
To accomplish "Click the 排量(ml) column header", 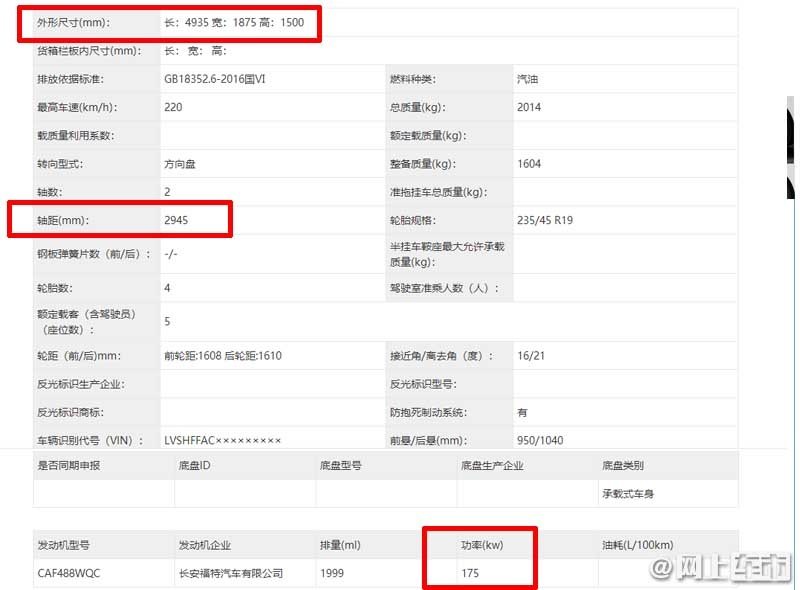I will click(340, 545).
